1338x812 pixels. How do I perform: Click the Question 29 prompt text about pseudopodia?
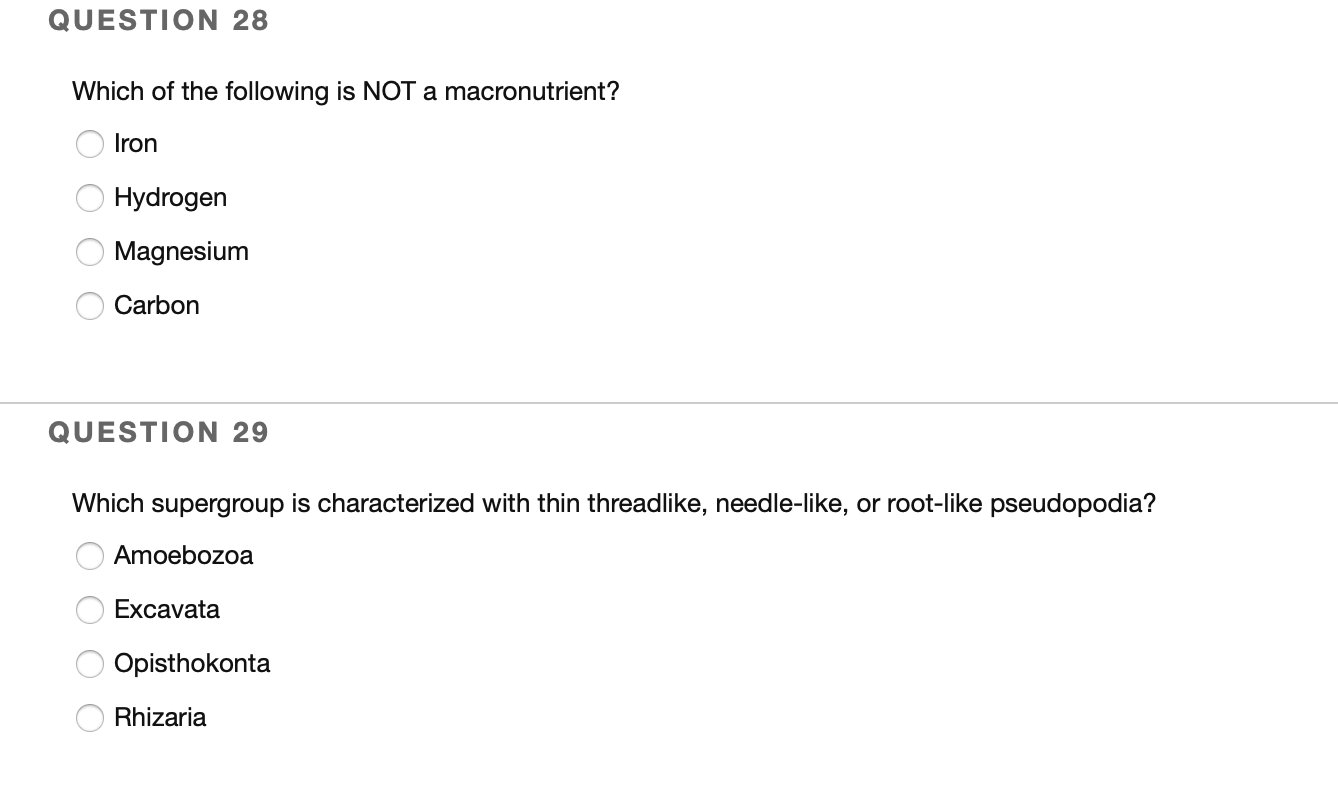point(613,503)
